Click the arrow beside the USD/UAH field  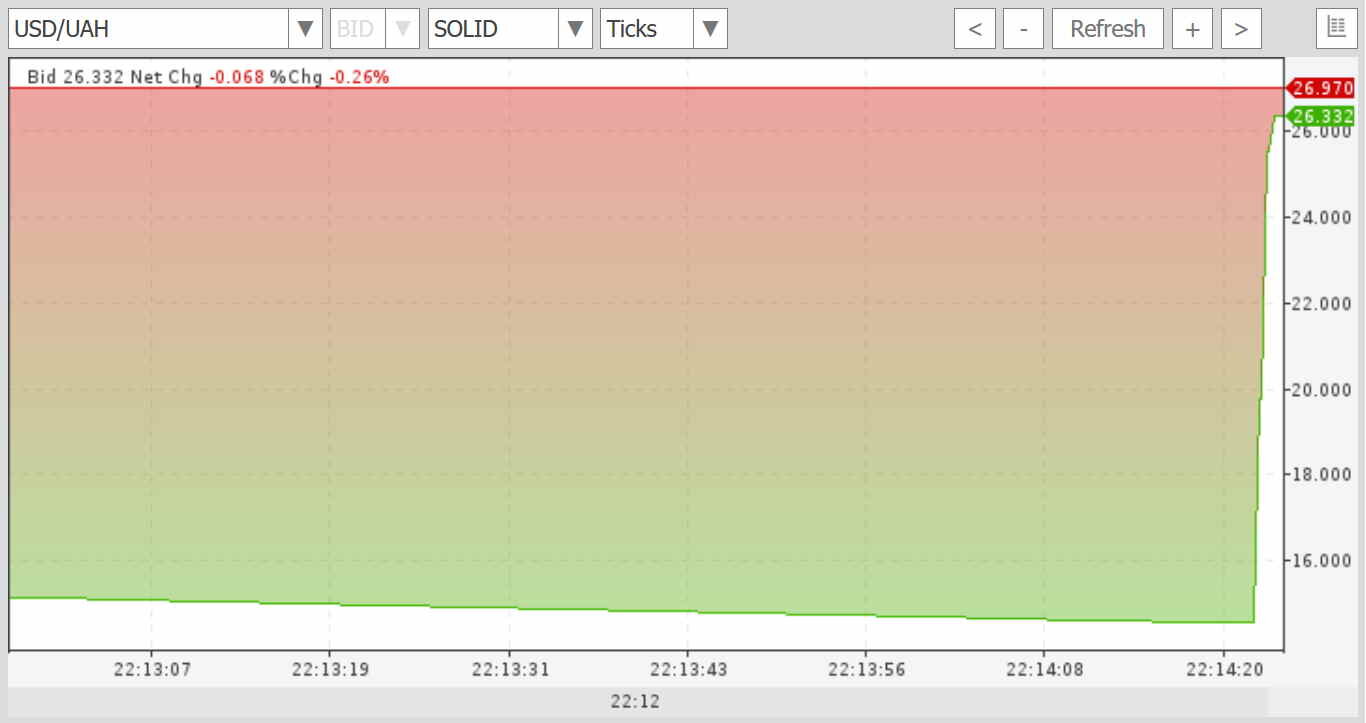305,29
